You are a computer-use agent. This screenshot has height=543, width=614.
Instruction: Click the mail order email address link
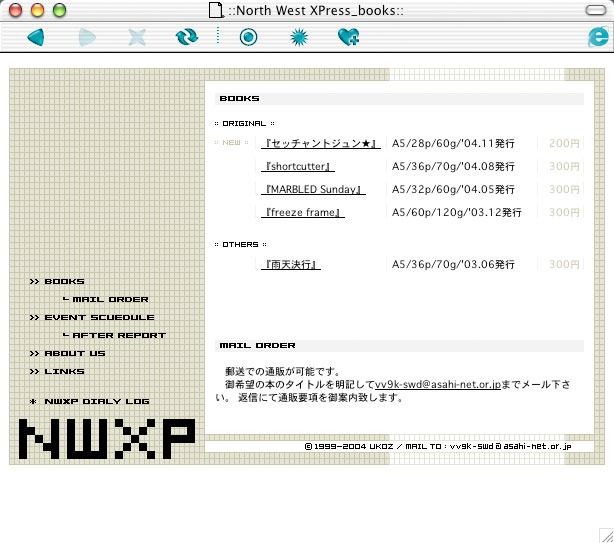tap(437, 384)
